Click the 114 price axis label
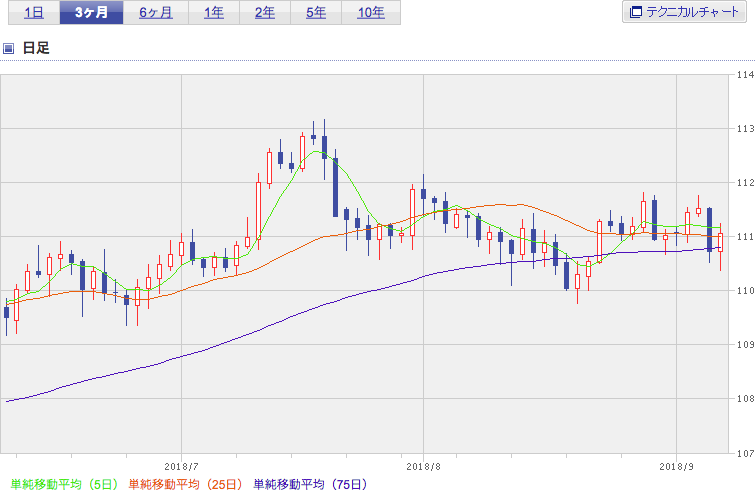The width and height of the screenshot is (755, 493). (745, 75)
